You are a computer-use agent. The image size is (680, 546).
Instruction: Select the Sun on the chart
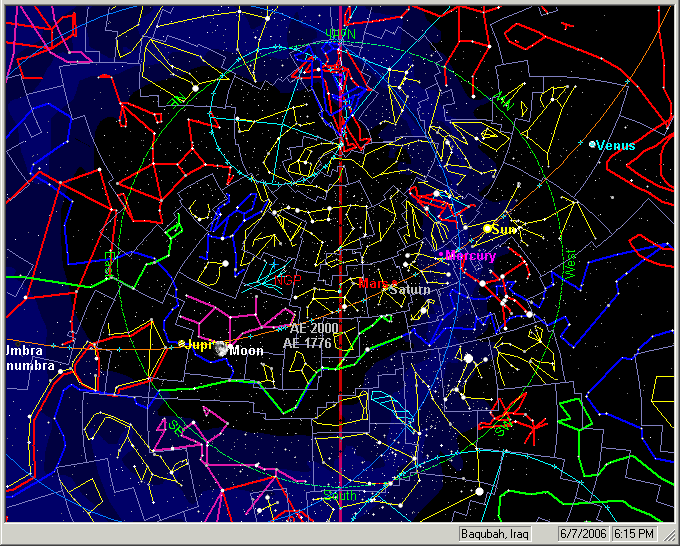click(x=487, y=229)
